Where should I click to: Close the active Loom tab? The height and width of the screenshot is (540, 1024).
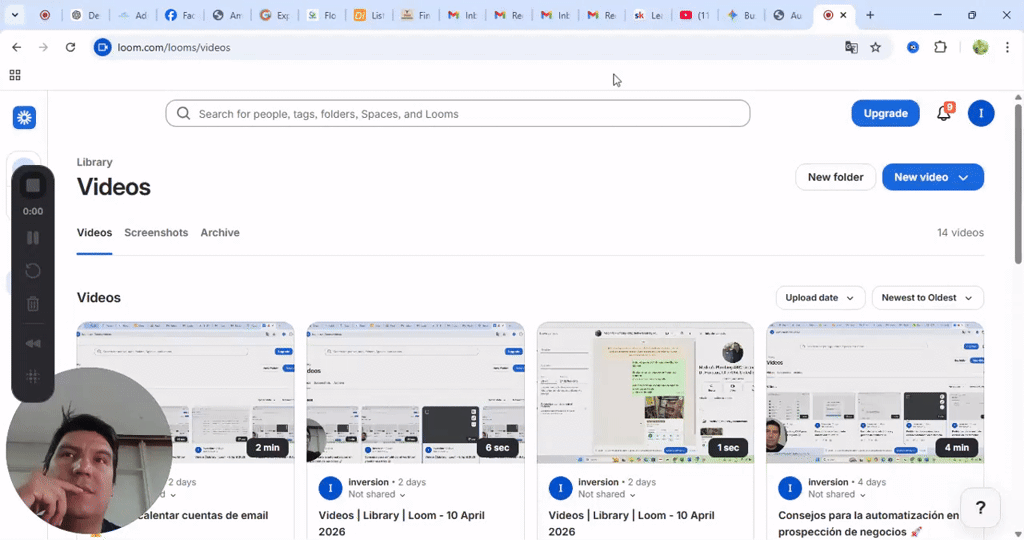pos(843,15)
